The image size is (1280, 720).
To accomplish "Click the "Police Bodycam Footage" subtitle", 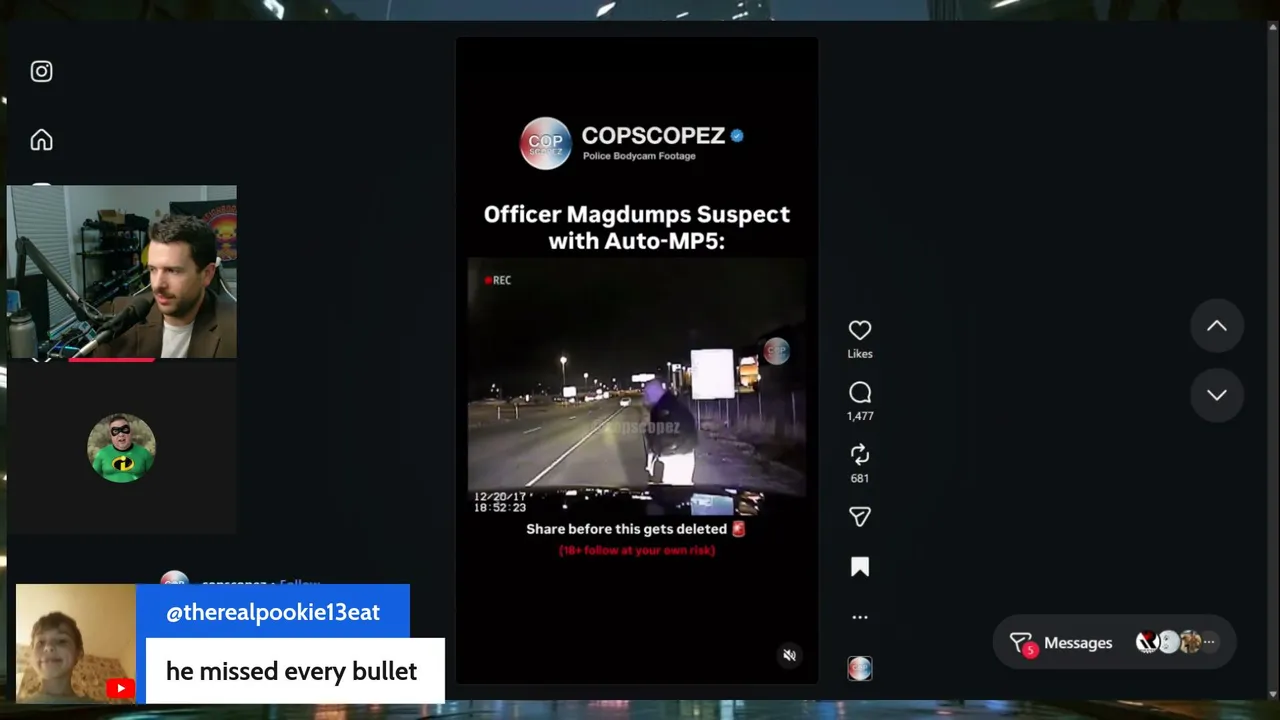I will [639, 156].
